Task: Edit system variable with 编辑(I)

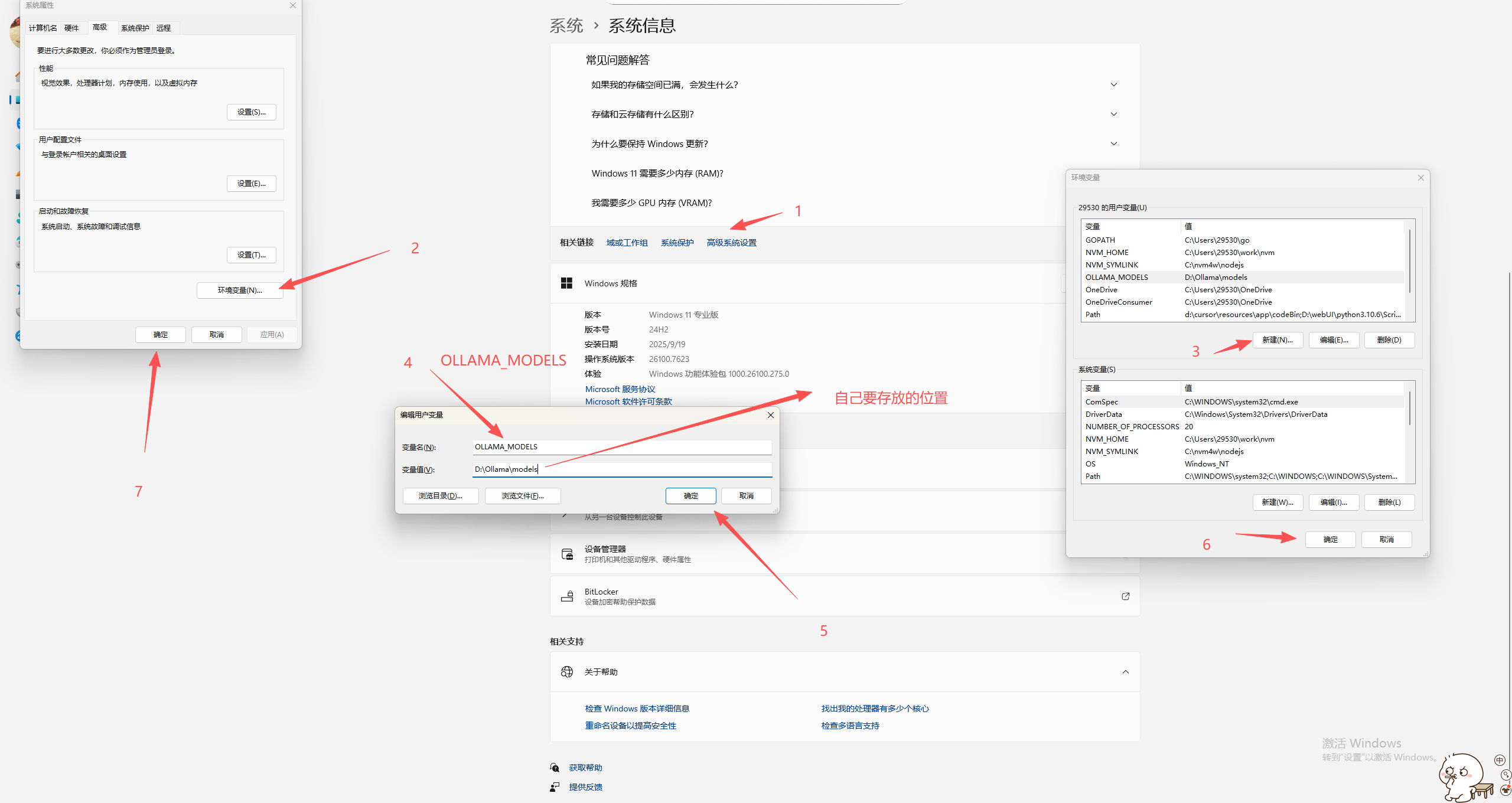Action: point(1334,502)
